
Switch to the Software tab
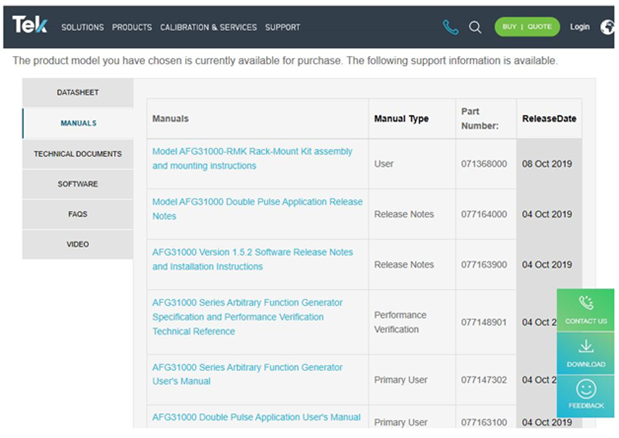pyautogui.click(x=77, y=184)
